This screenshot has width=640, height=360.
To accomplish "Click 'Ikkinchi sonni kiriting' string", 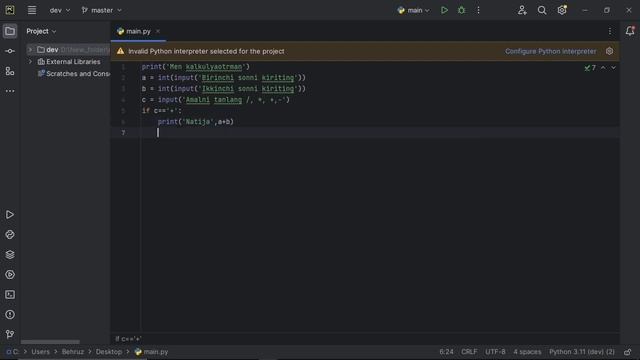I will pyautogui.click(x=248, y=89).
